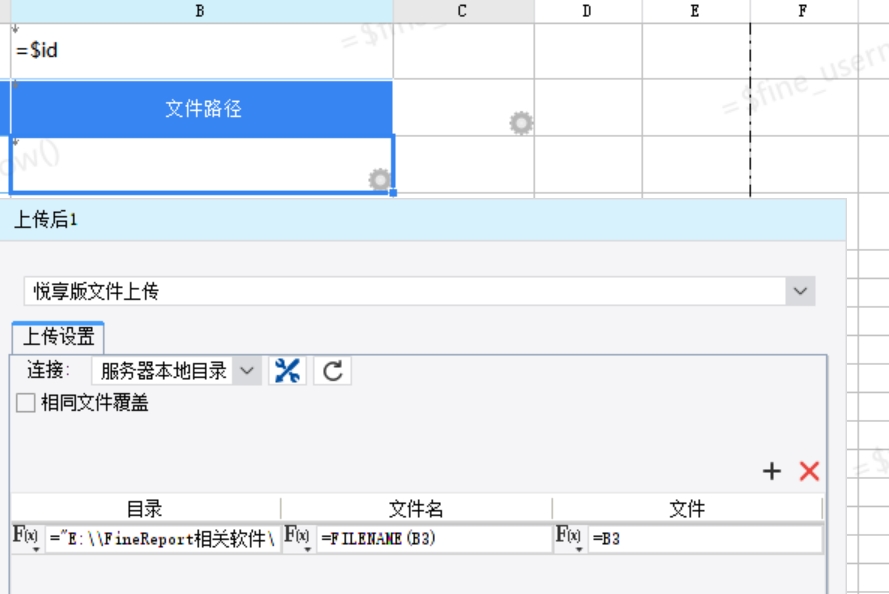This screenshot has width=889, height=594.
Task: Select the 文件路径 header cell
Action: tap(202, 108)
